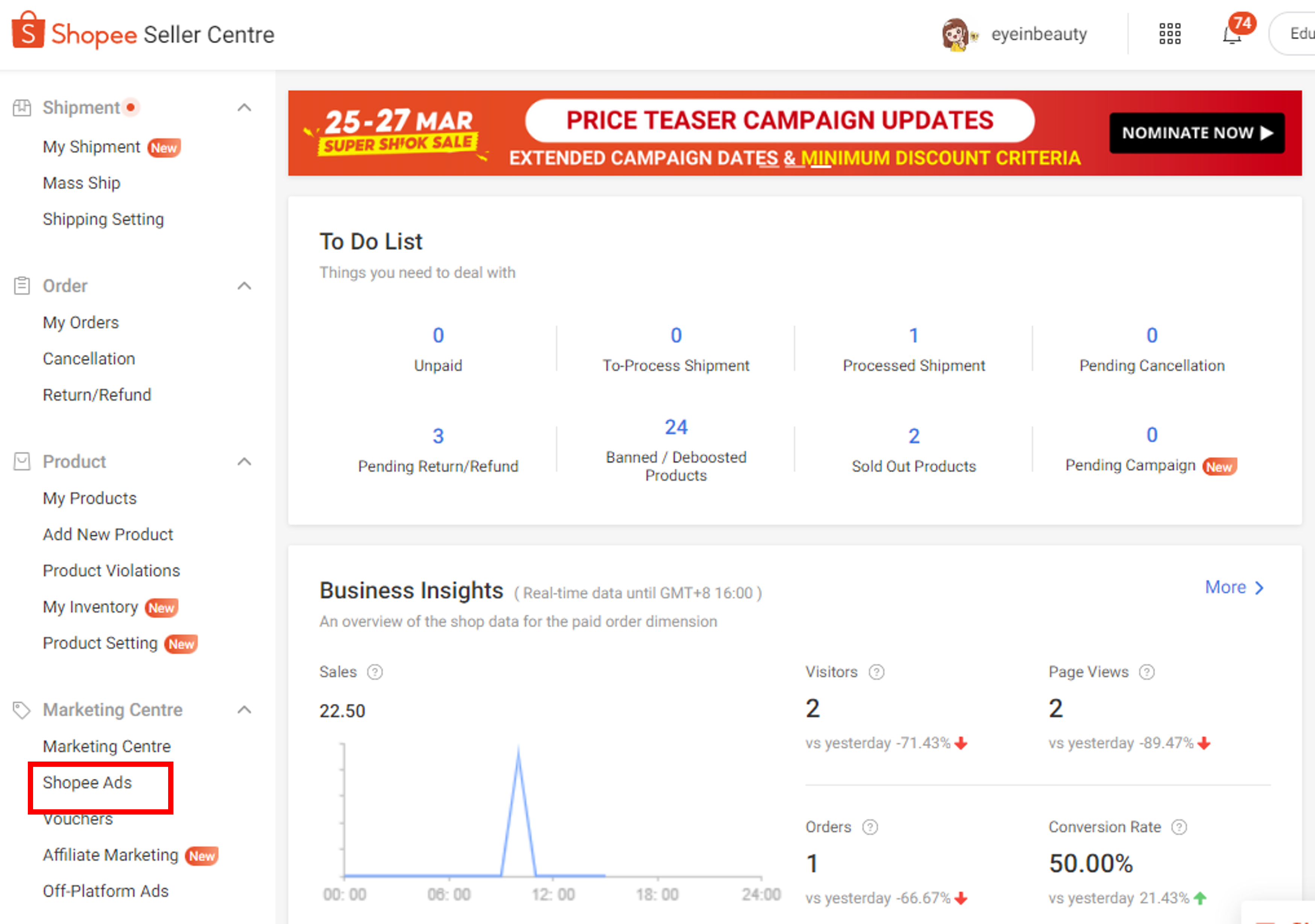This screenshot has width=1315, height=924.
Task: Click the Conversion Rate help icon
Action: click(1179, 827)
